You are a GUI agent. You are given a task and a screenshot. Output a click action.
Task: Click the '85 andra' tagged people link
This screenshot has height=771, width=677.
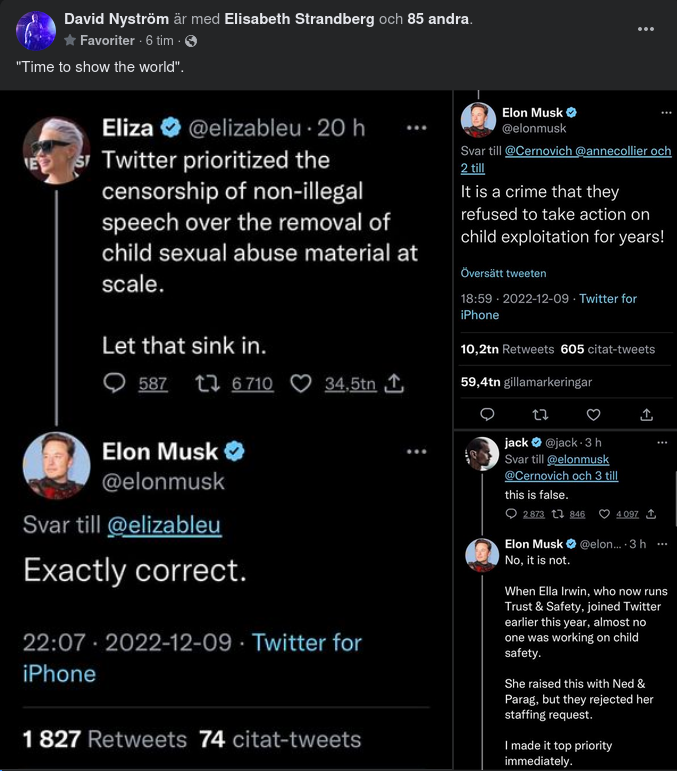438,19
